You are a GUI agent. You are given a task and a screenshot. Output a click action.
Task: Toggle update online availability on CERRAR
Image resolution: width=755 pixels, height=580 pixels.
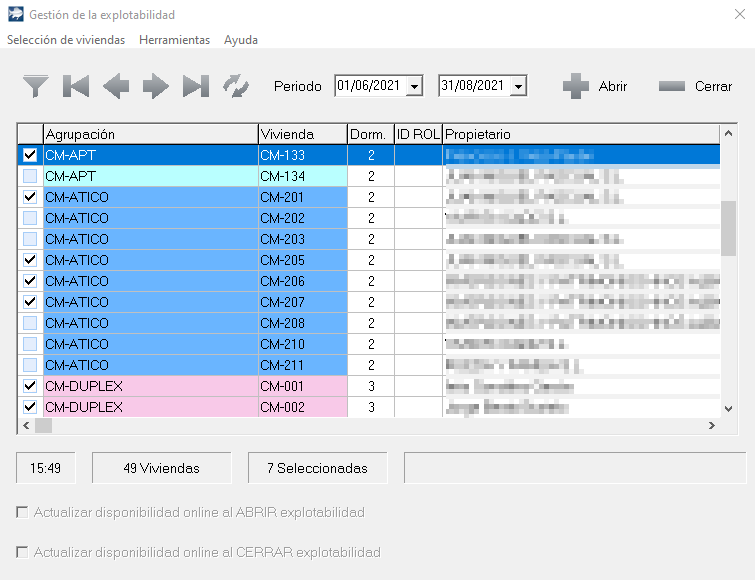coord(22,552)
